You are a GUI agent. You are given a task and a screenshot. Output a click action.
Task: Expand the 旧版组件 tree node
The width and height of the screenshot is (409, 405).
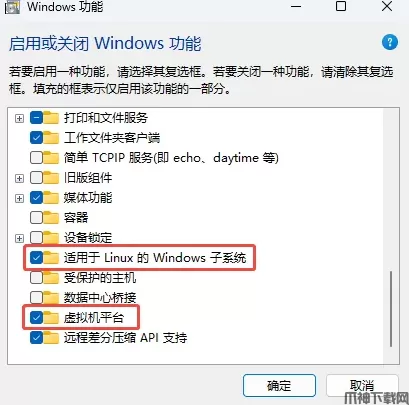[x=19, y=178]
